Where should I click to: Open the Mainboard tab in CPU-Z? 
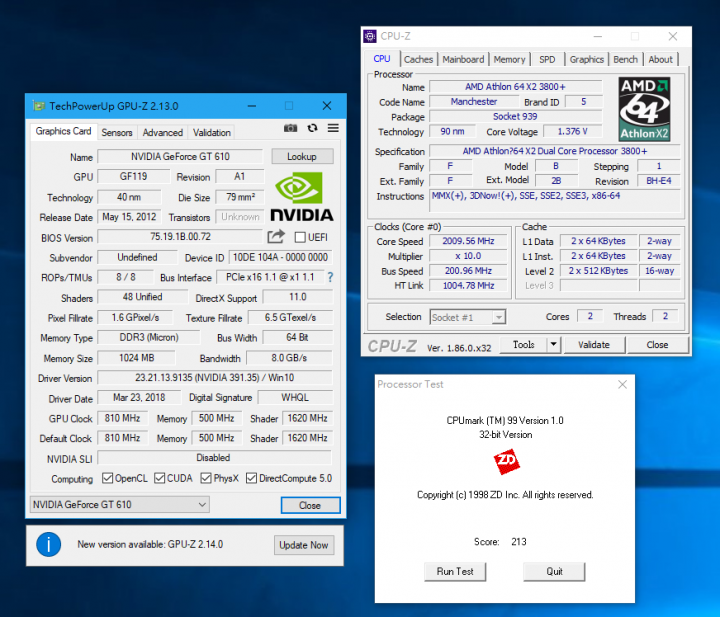pyautogui.click(x=463, y=60)
